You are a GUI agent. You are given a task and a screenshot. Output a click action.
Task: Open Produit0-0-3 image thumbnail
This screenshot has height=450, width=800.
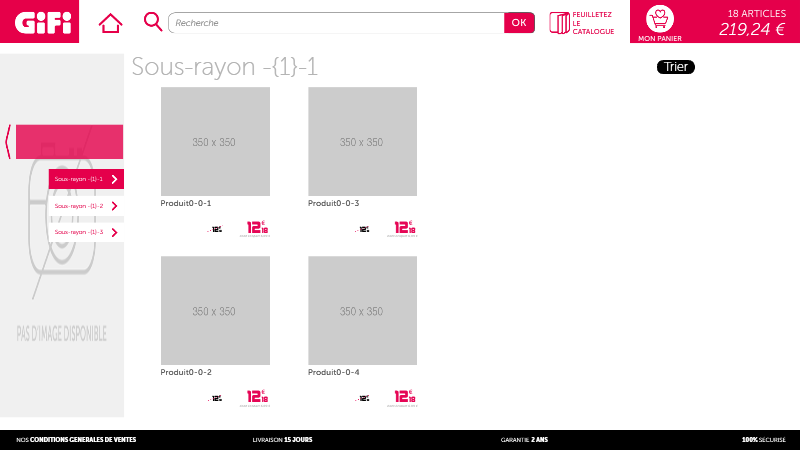362,142
